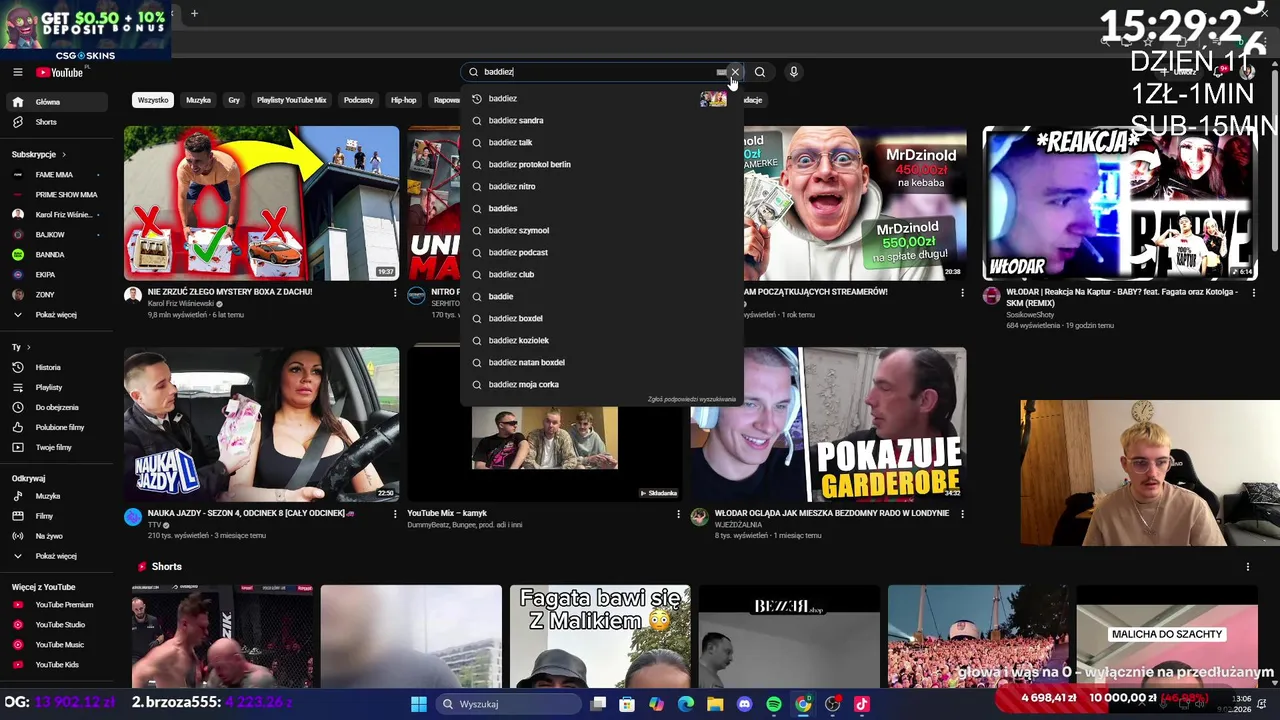Choose suggestion baddiez sandra
This screenshot has height=720, width=1280.
click(601, 121)
